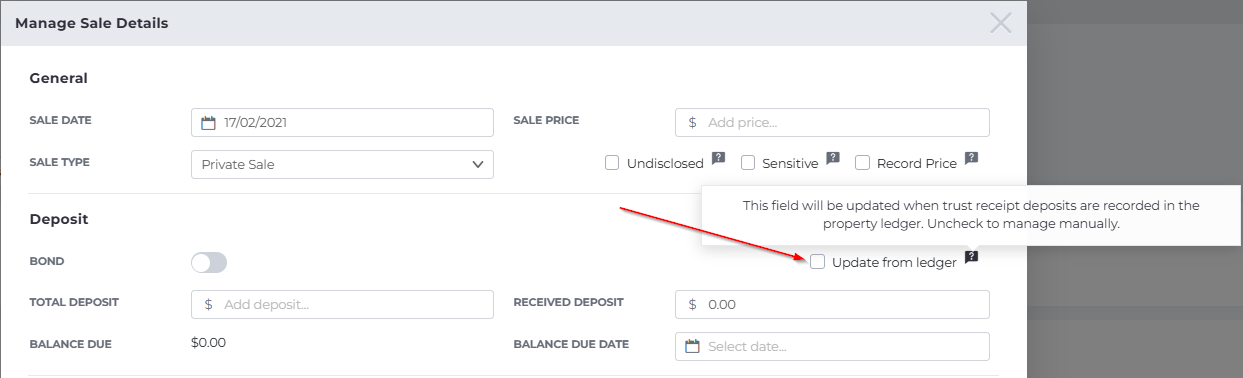
Task: Click the dollar sign in Sale Price
Action: (692, 122)
